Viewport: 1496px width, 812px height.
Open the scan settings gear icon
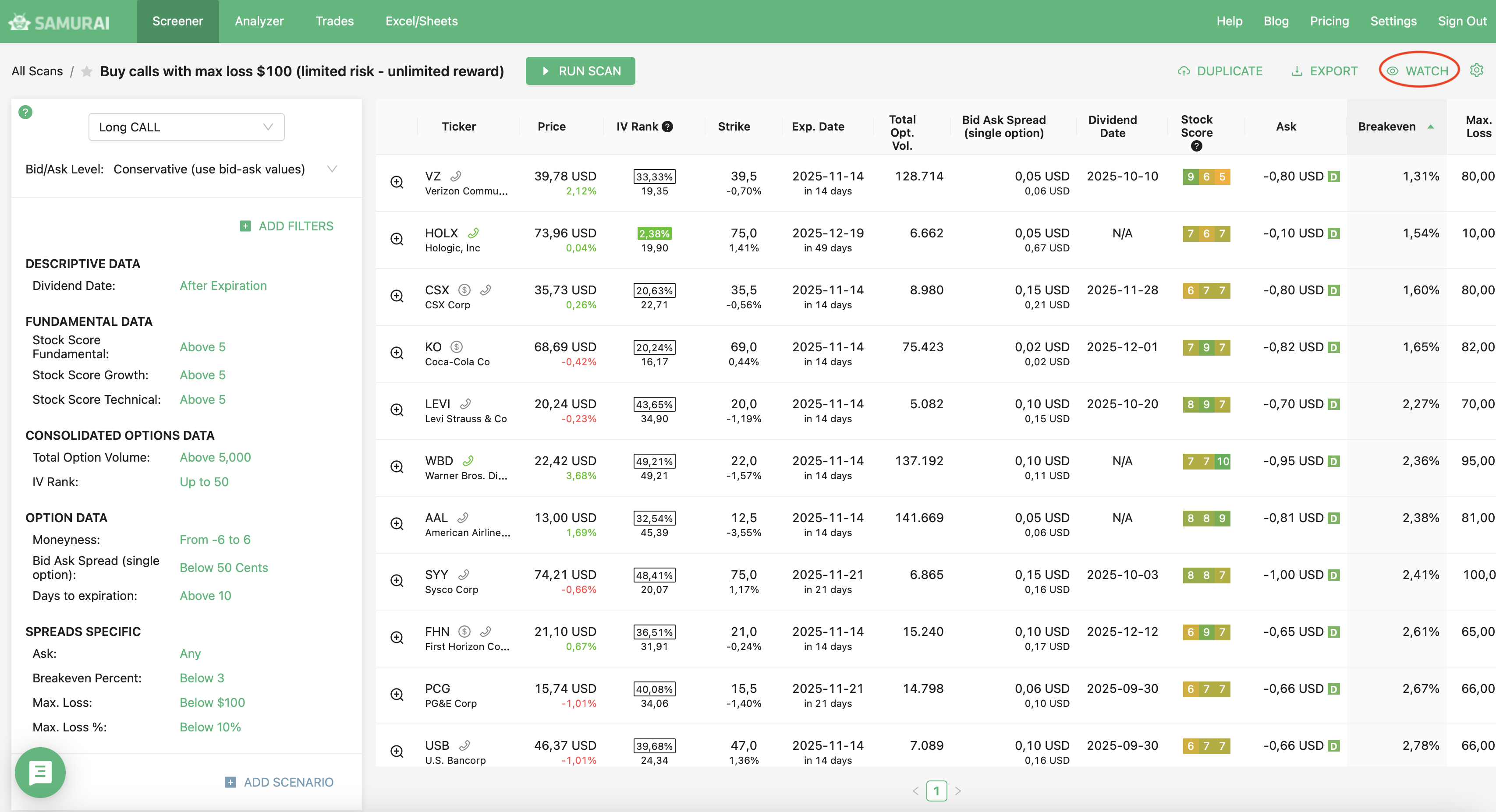tap(1476, 71)
